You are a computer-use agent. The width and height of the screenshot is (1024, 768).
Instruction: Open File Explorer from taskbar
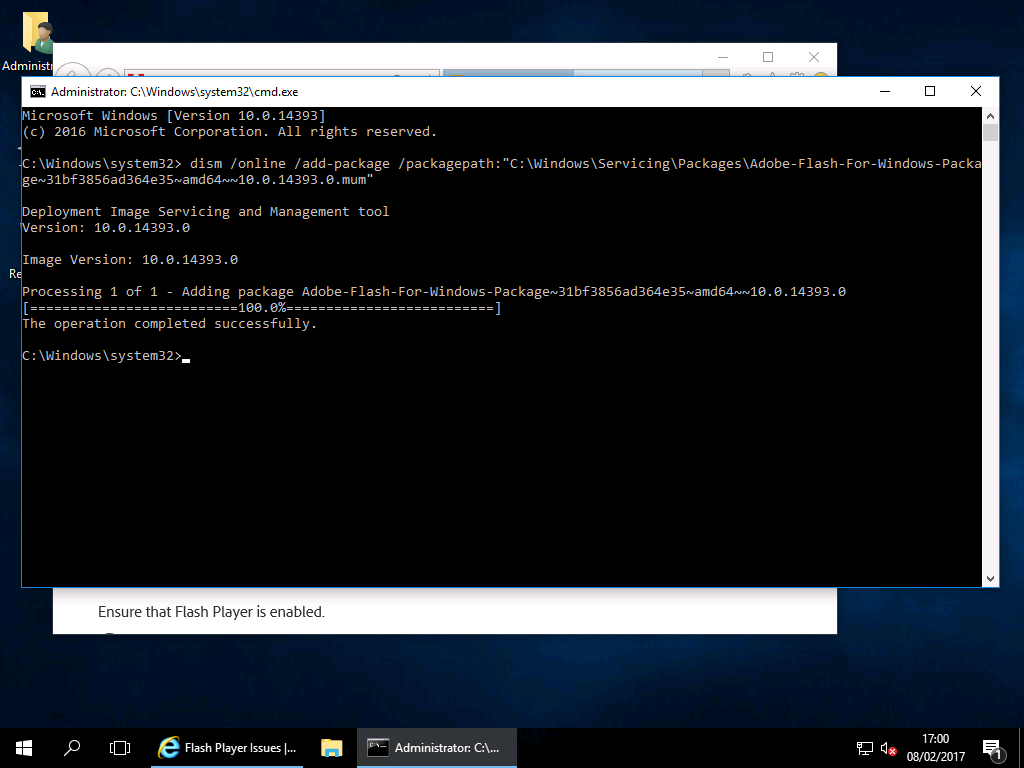click(x=332, y=748)
